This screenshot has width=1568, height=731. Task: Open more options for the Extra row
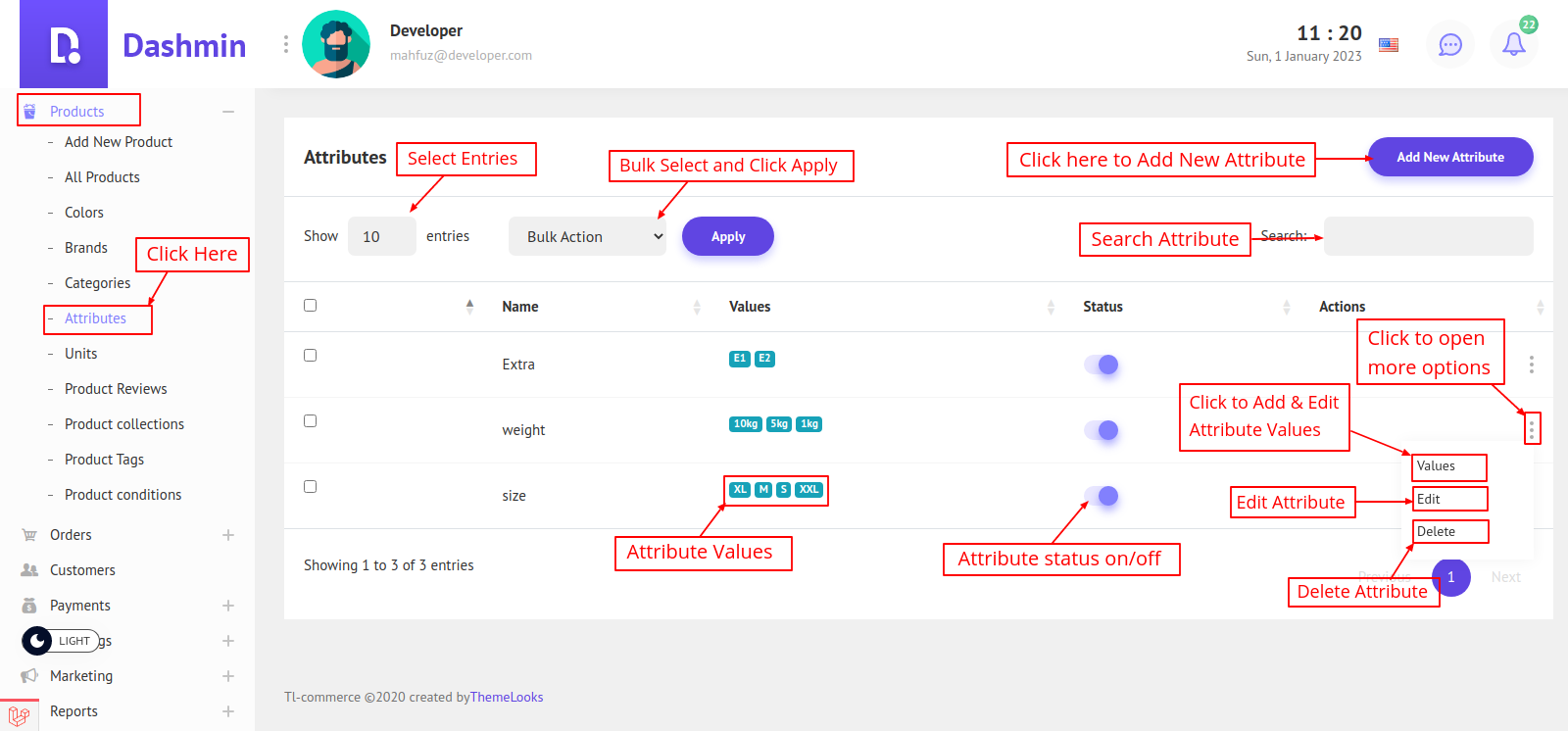1531,365
